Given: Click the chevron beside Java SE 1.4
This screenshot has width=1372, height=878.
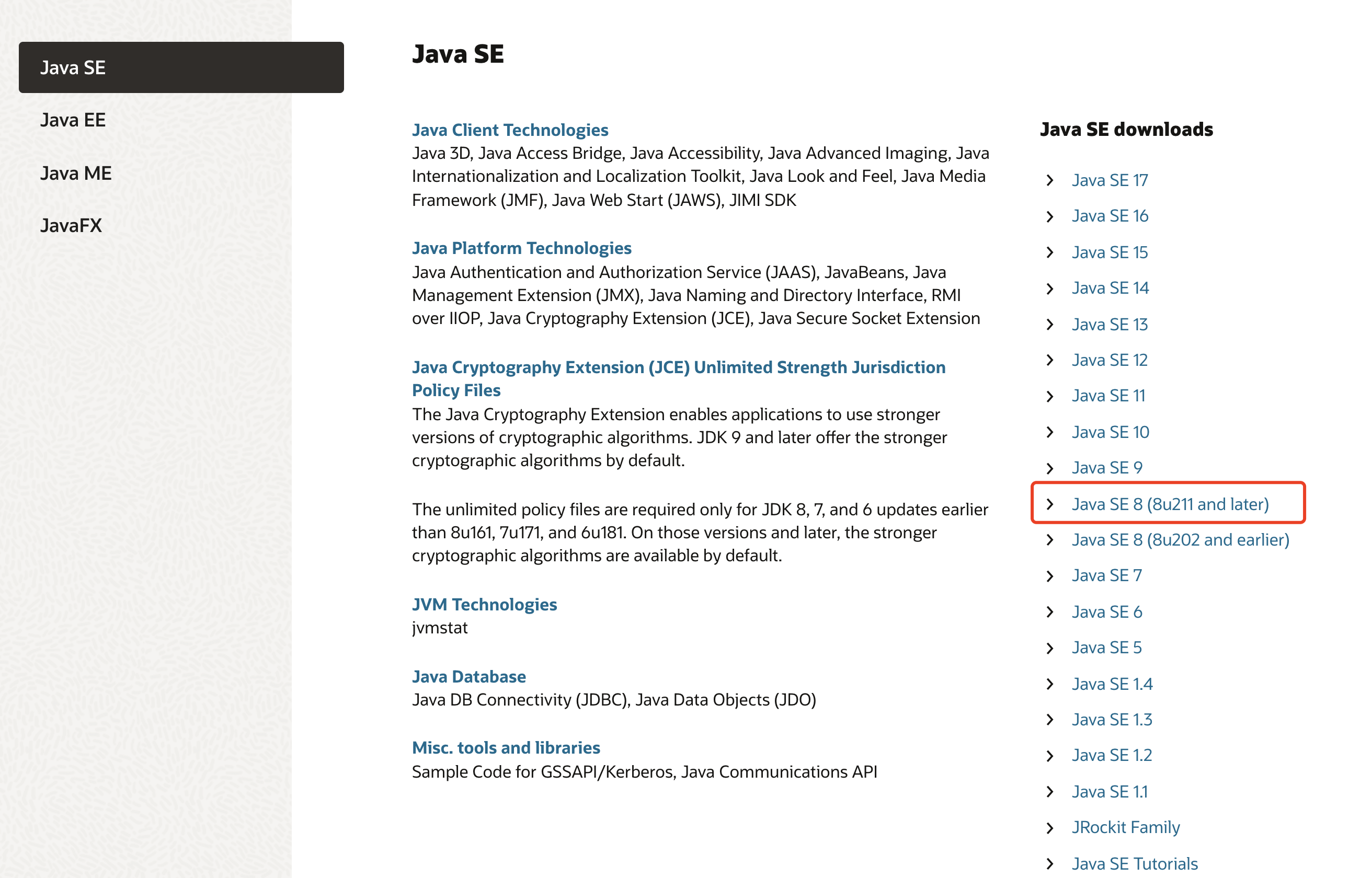Looking at the screenshot, I should pyautogui.click(x=1050, y=684).
